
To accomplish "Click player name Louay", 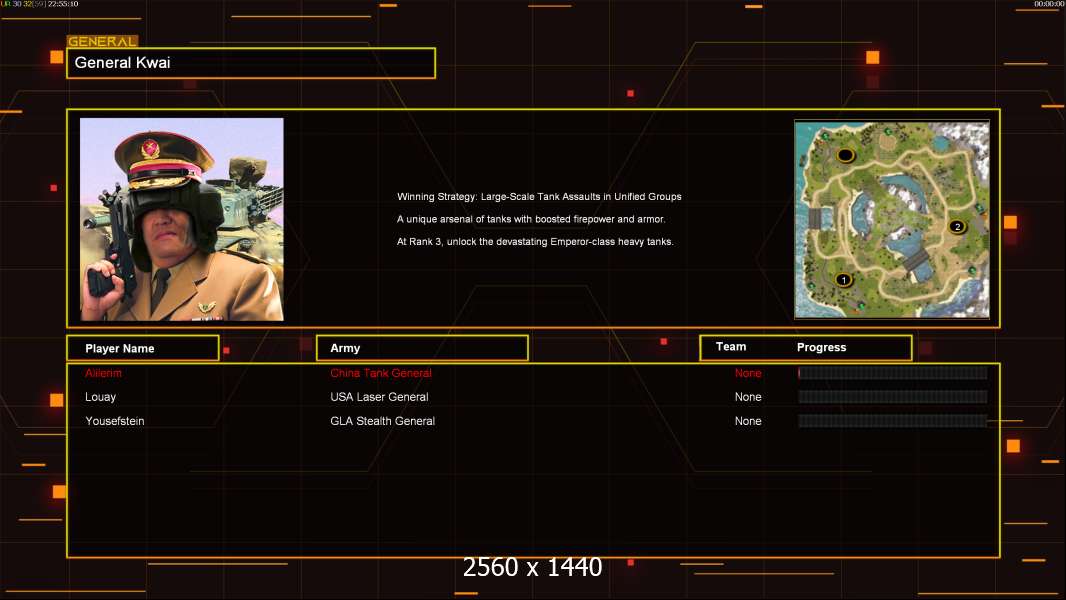I will click(101, 397).
